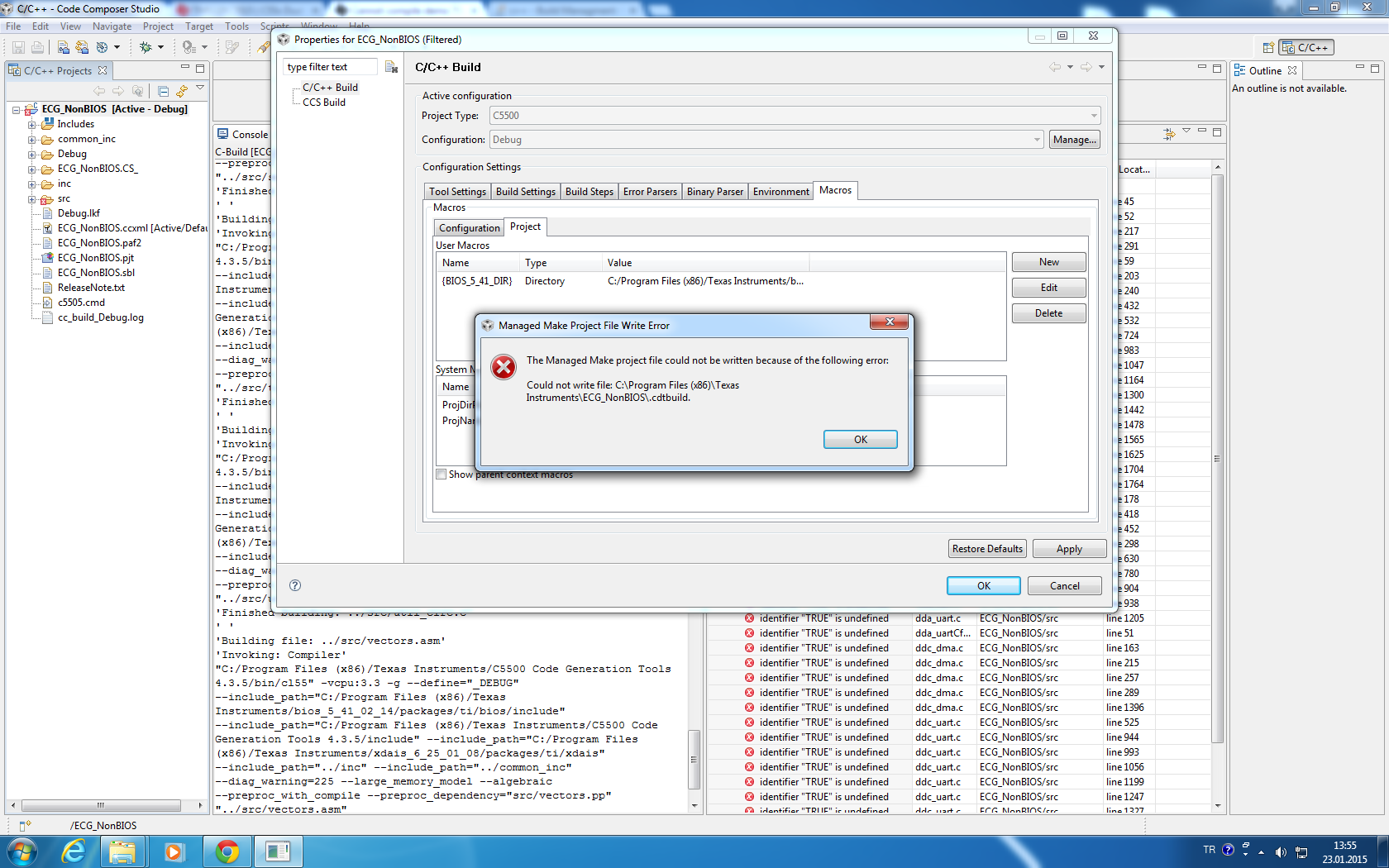Expand the common_inc folder node
This screenshot has width=1389, height=868.
pos(31,139)
